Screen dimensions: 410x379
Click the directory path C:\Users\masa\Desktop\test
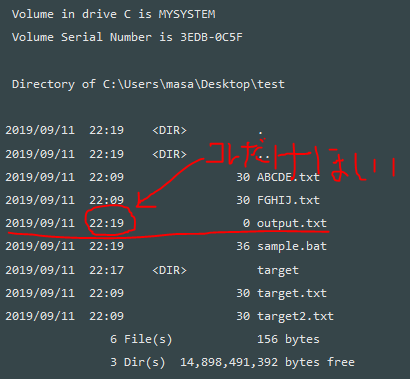coord(194,84)
